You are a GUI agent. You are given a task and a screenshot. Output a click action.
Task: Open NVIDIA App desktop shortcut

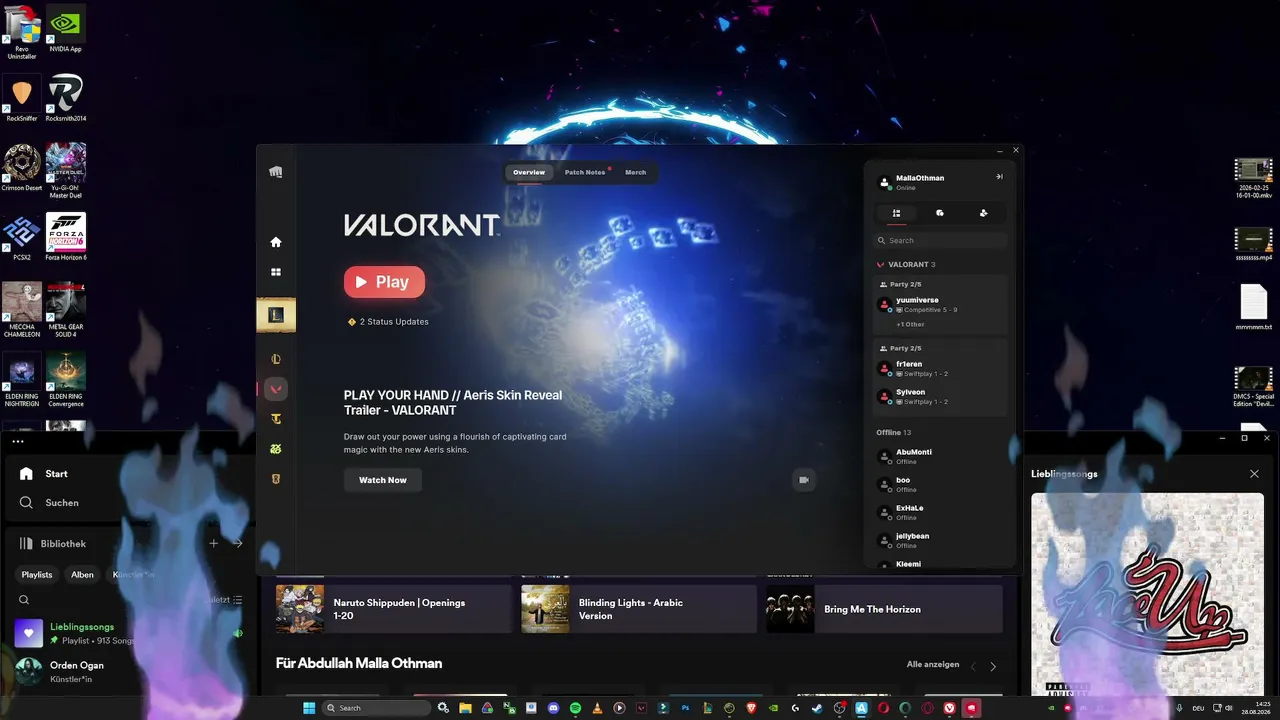[66, 28]
